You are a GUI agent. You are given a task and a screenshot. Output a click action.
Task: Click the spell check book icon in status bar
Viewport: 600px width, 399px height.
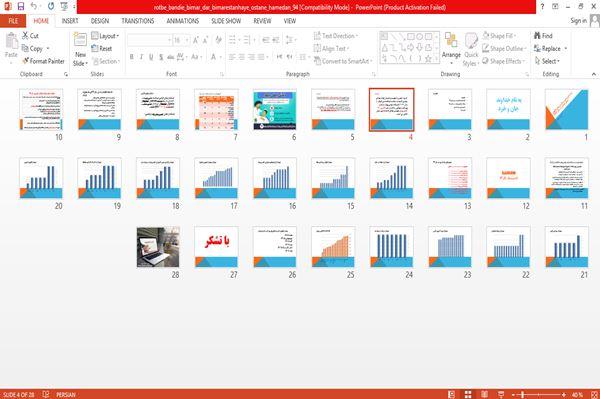tap(46, 394)
